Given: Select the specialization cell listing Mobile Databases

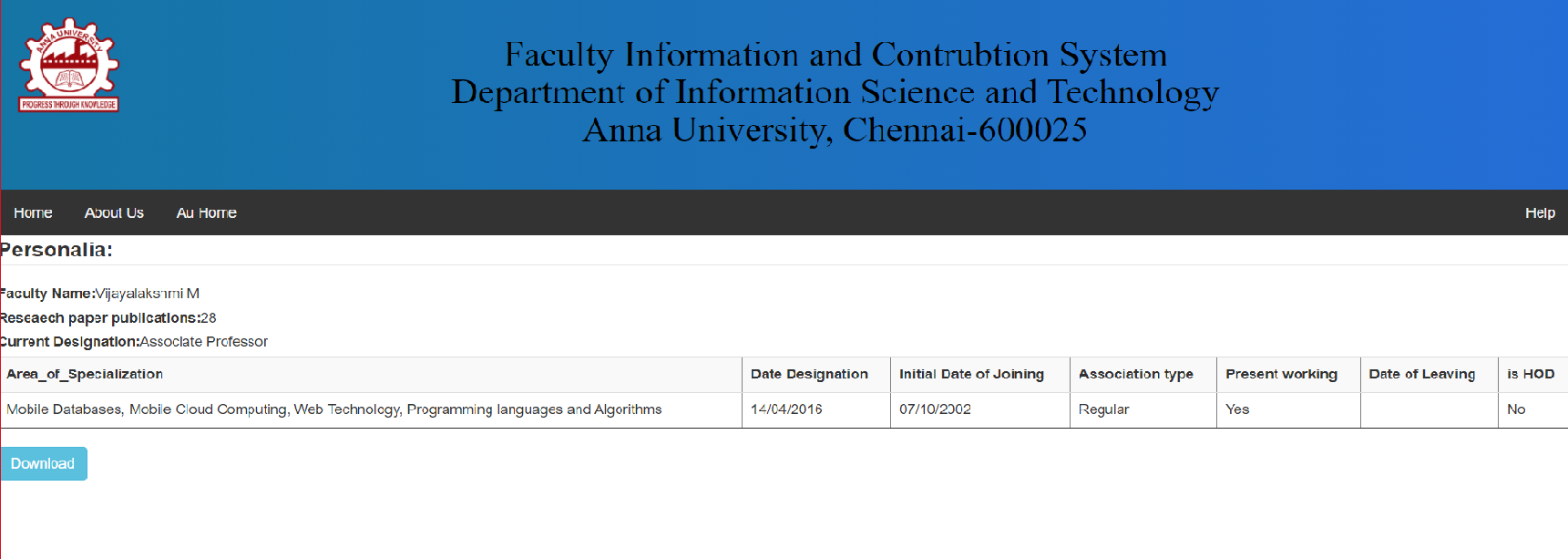Looking at the screenshot, I should 333,409.
